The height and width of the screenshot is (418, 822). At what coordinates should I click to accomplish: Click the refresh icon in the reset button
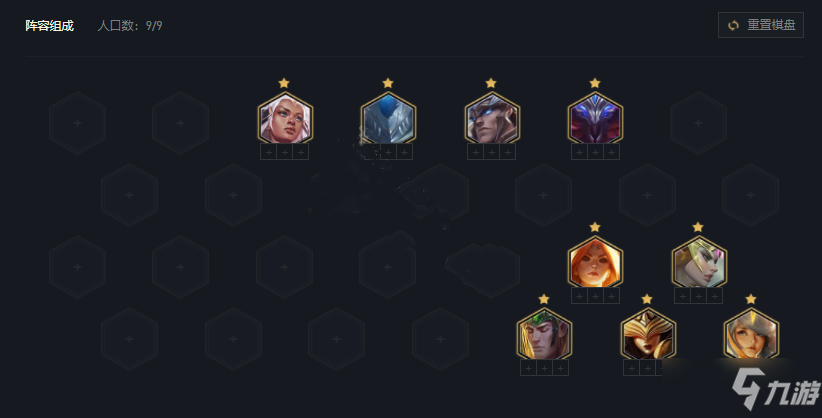(733, 25)
